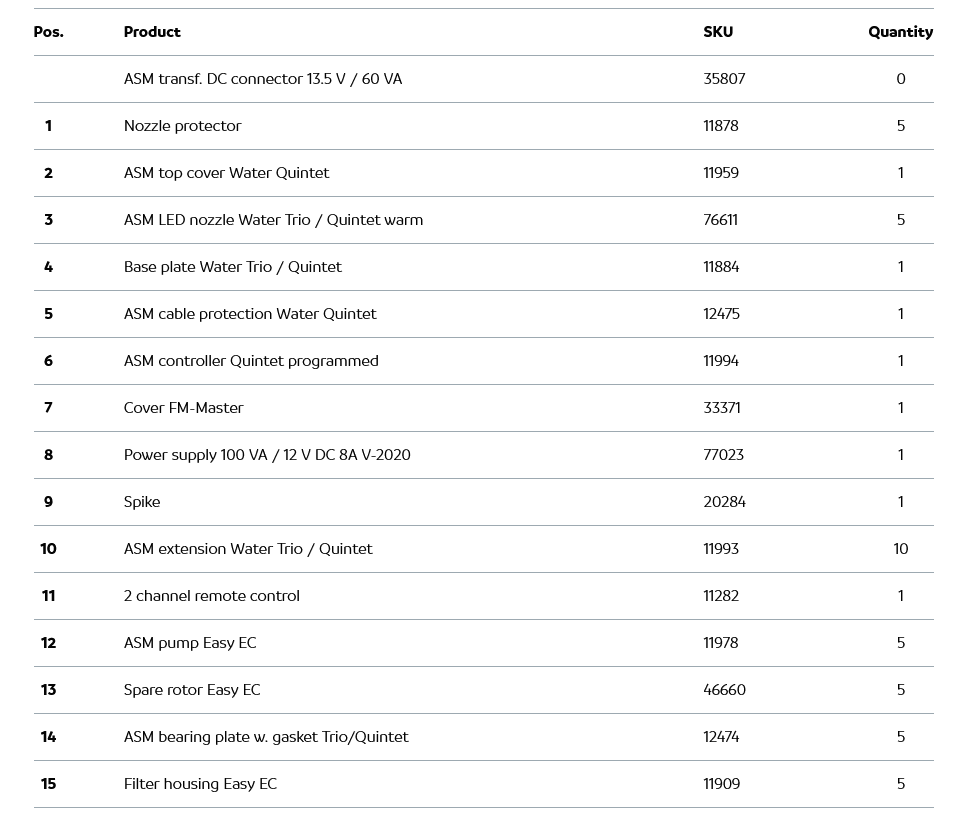Screen dimensions: 971x821
Task: Select the ASM top cover Water Quintet row
Action: click(x=226, y=173)
